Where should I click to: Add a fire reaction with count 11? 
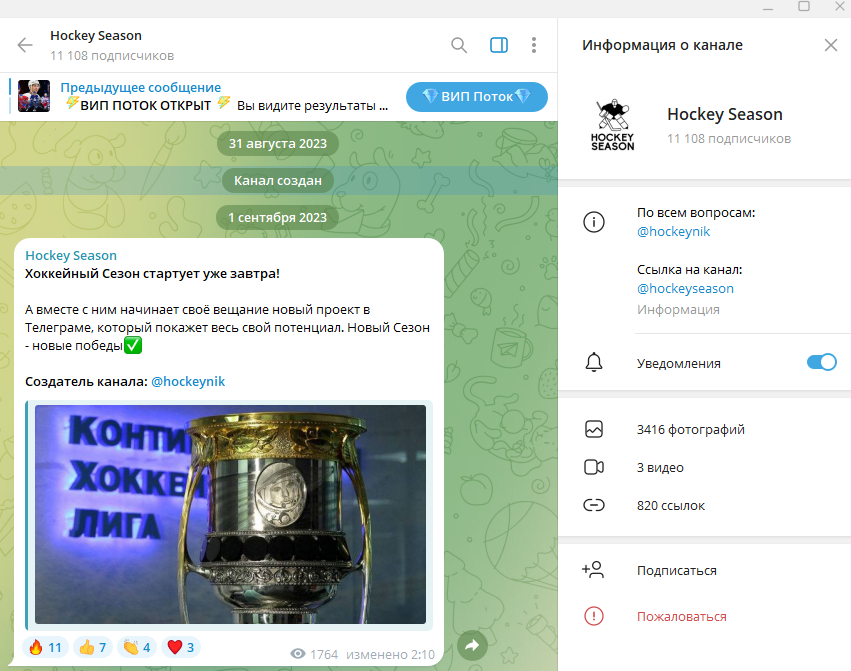point(45,647)
